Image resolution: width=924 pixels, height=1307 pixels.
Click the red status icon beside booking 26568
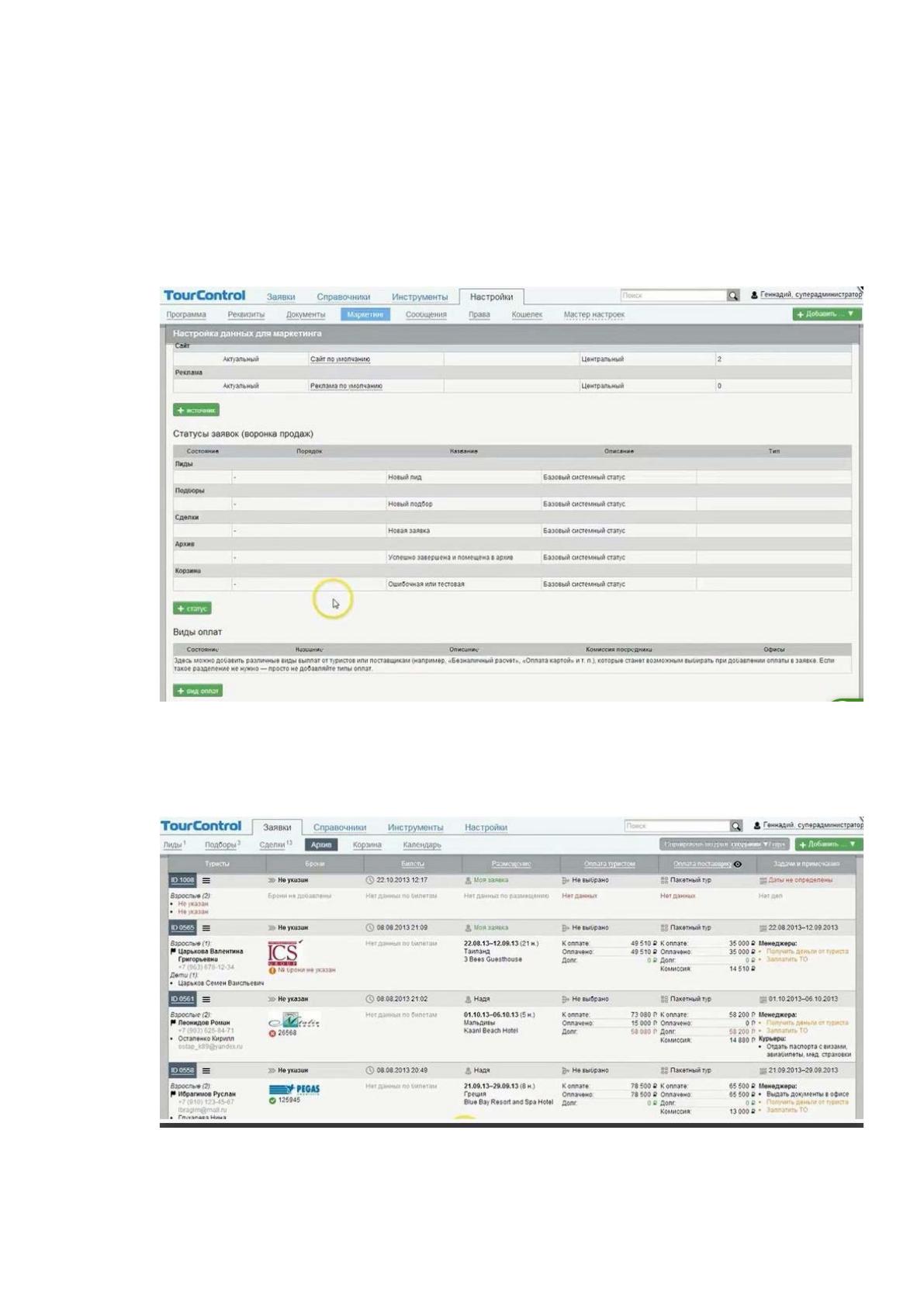coord(272,1033)
